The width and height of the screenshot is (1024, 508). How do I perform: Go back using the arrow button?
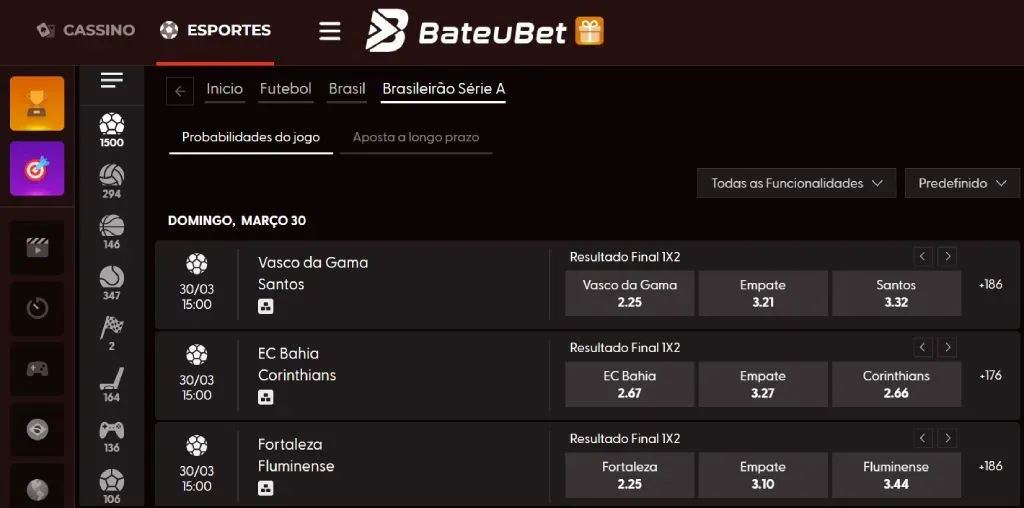tap(180, 91)
